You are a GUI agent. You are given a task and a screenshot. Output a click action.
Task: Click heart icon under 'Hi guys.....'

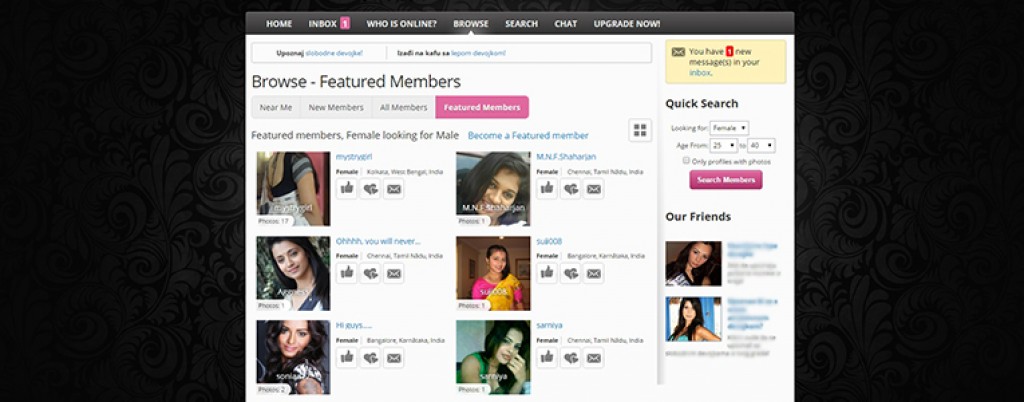pos(370,357)
